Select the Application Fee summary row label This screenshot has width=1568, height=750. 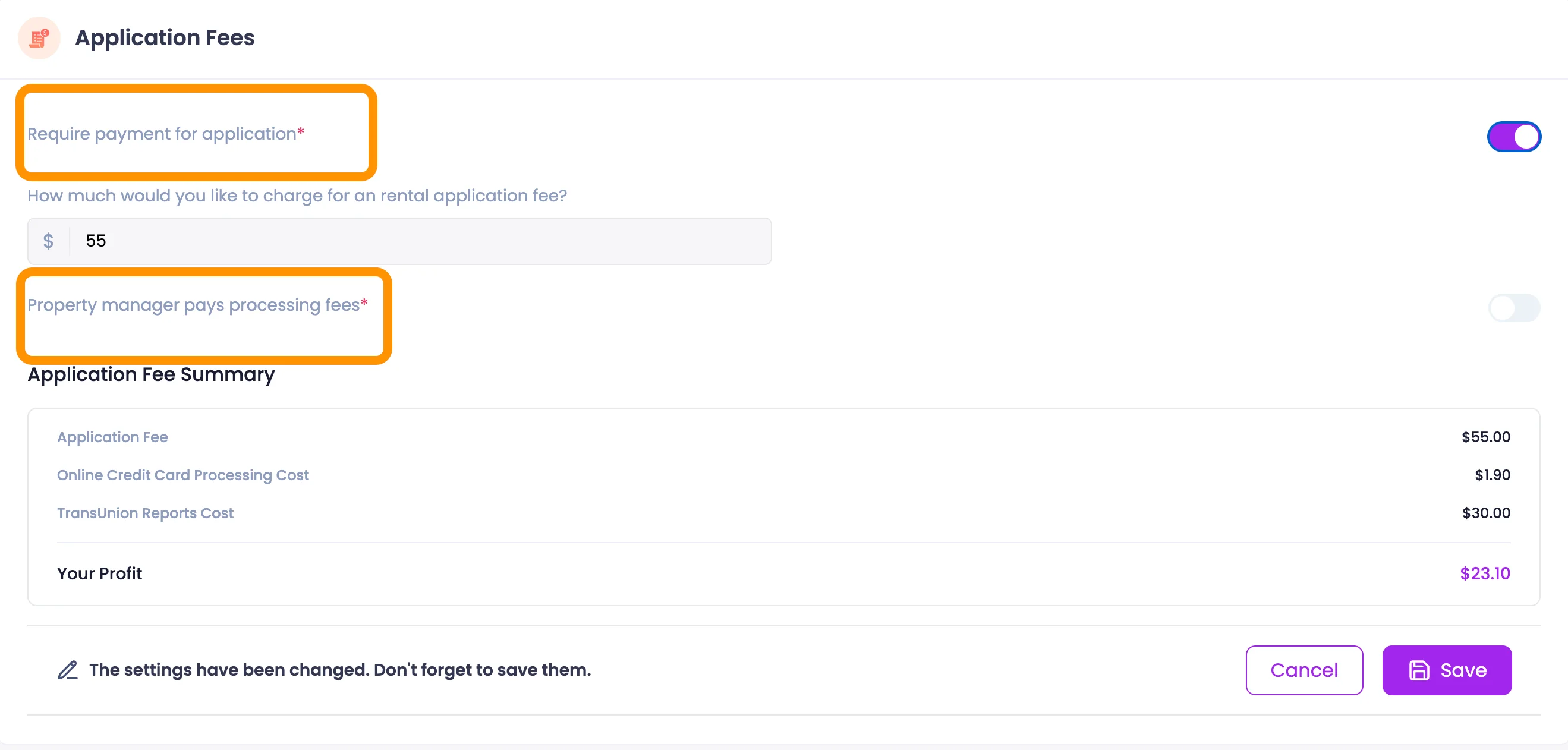pos(112,437)
